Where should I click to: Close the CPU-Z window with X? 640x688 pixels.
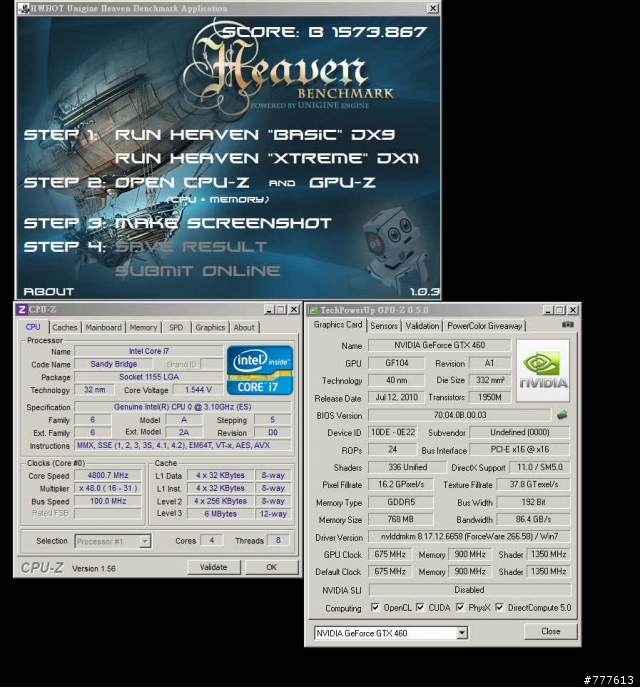click(x=294, y=309)
